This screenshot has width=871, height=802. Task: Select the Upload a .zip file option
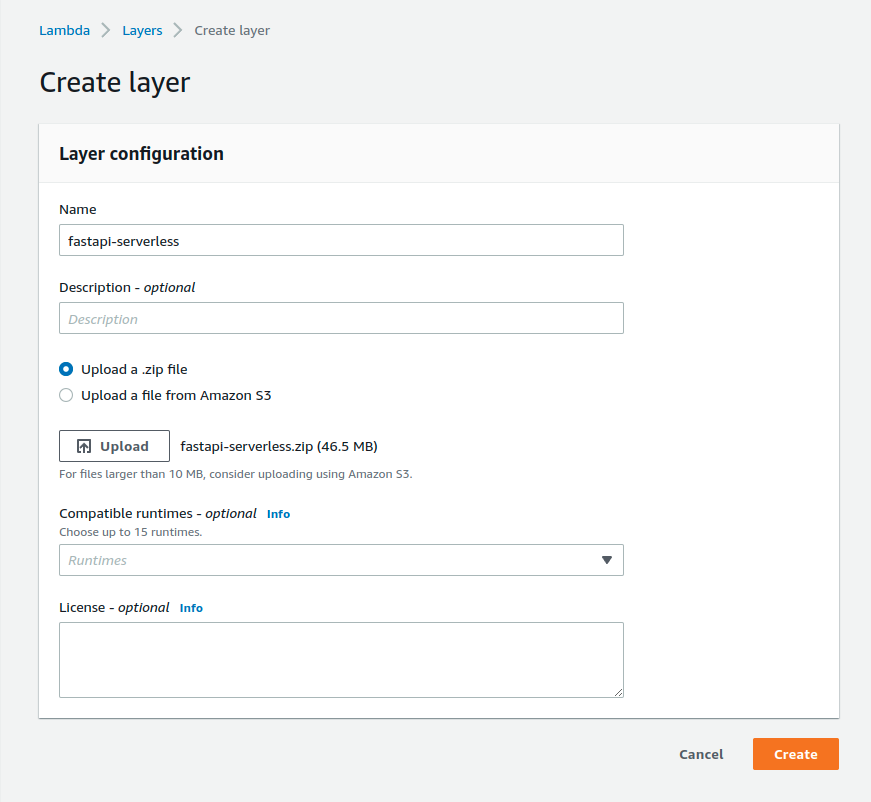(x=66, y=369)
